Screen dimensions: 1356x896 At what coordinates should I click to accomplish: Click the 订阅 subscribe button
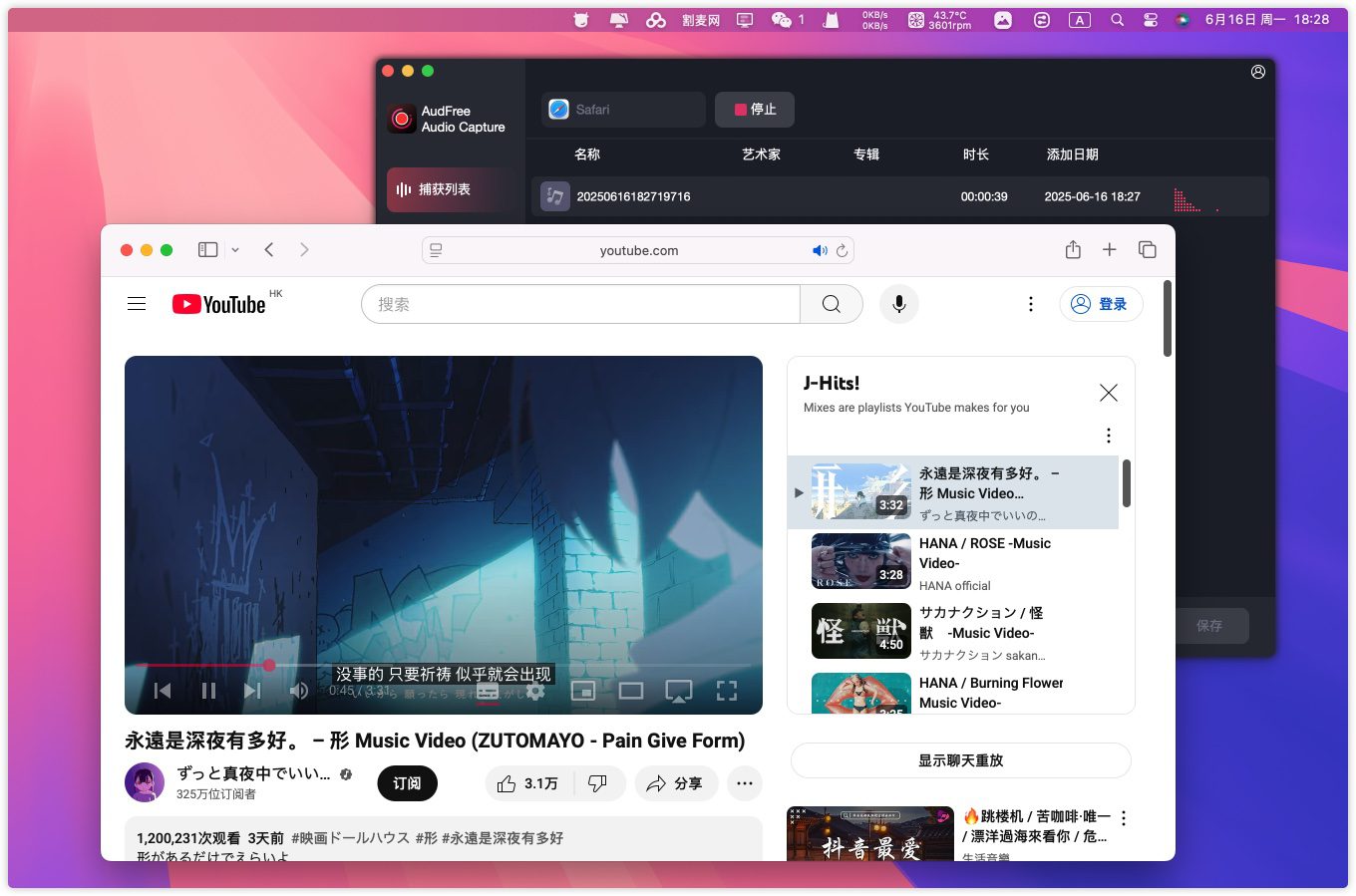(407, 783)
